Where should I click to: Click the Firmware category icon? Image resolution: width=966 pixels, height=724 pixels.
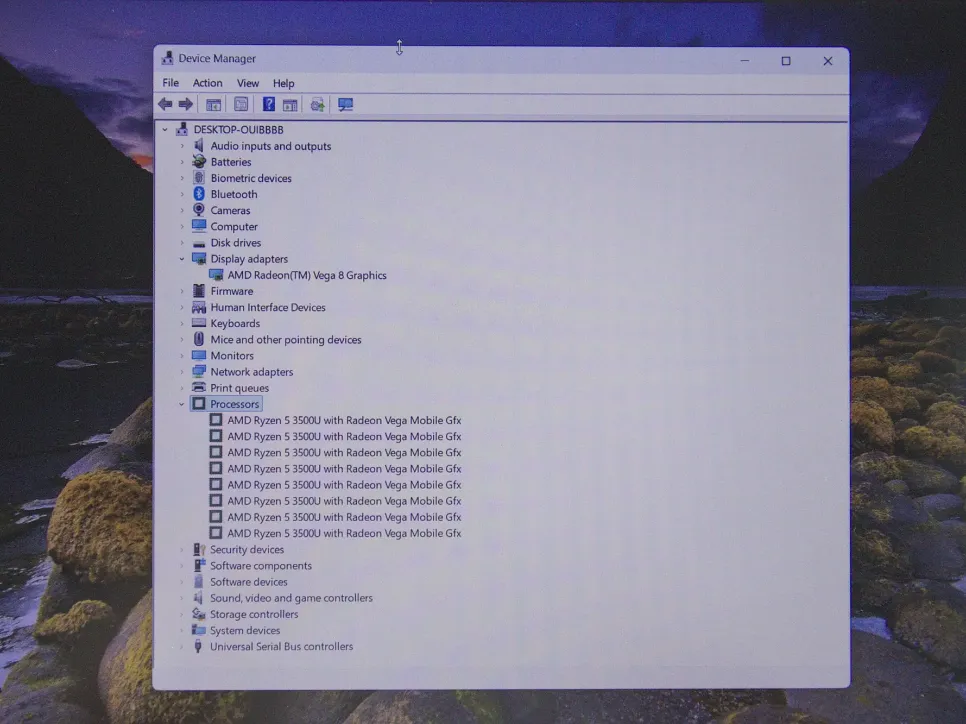[x=198, y=291]
